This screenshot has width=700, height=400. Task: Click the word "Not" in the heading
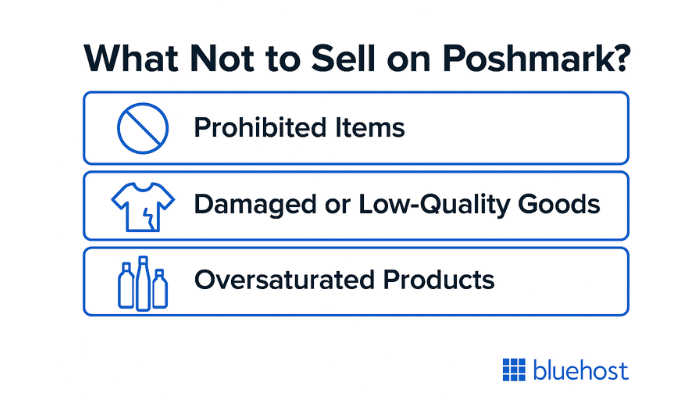point(222,58)
